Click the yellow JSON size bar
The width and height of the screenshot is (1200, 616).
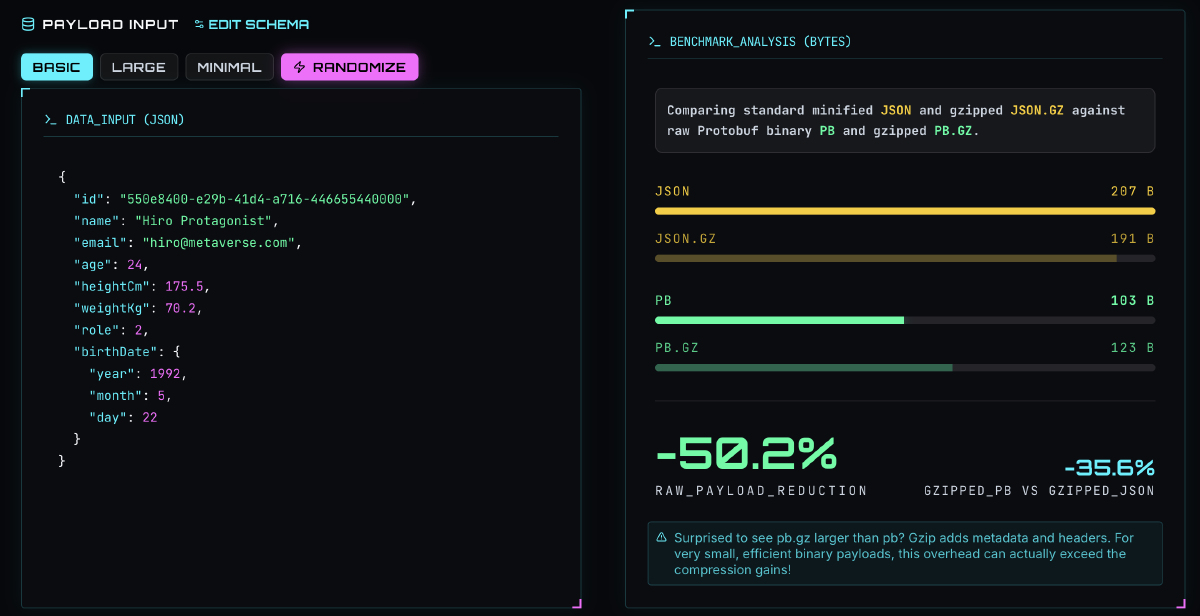pos(905,211)
